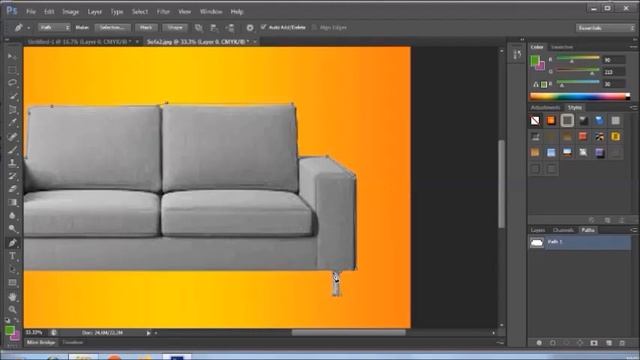Image resolution: width=640 pixels, height=360 pixels.
Task: Toggle the Auto Add/Delete checkbox
Action: [x=263, y=27]
